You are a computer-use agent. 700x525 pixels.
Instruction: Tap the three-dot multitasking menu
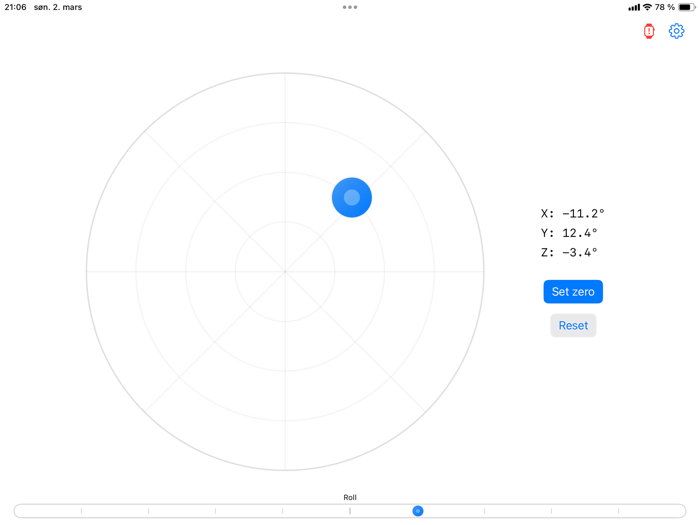click(x=350, y=7)
